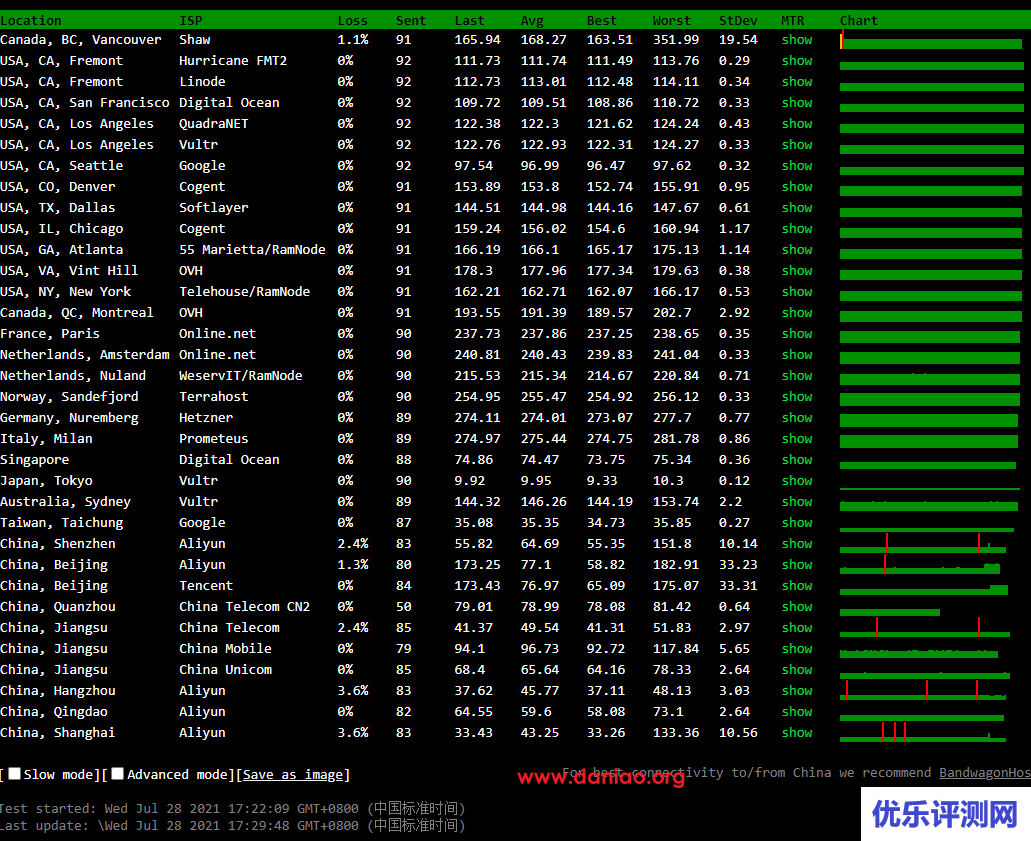
Task: Show MTR for Beijing Aliyun
Action: tap(797, 565)
